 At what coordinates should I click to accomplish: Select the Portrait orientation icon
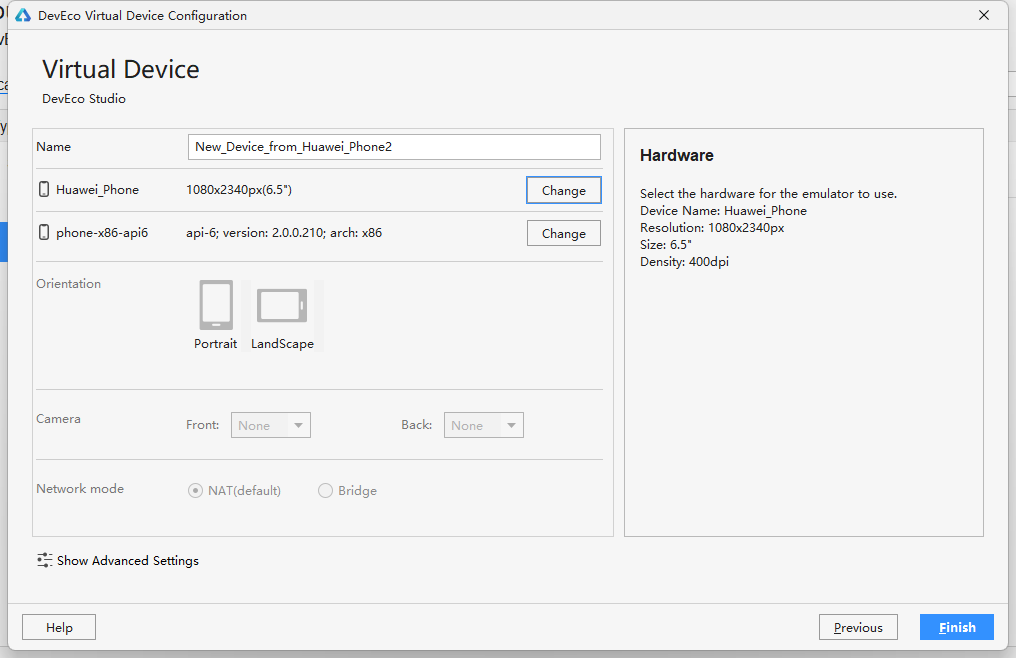pos(216,305)
